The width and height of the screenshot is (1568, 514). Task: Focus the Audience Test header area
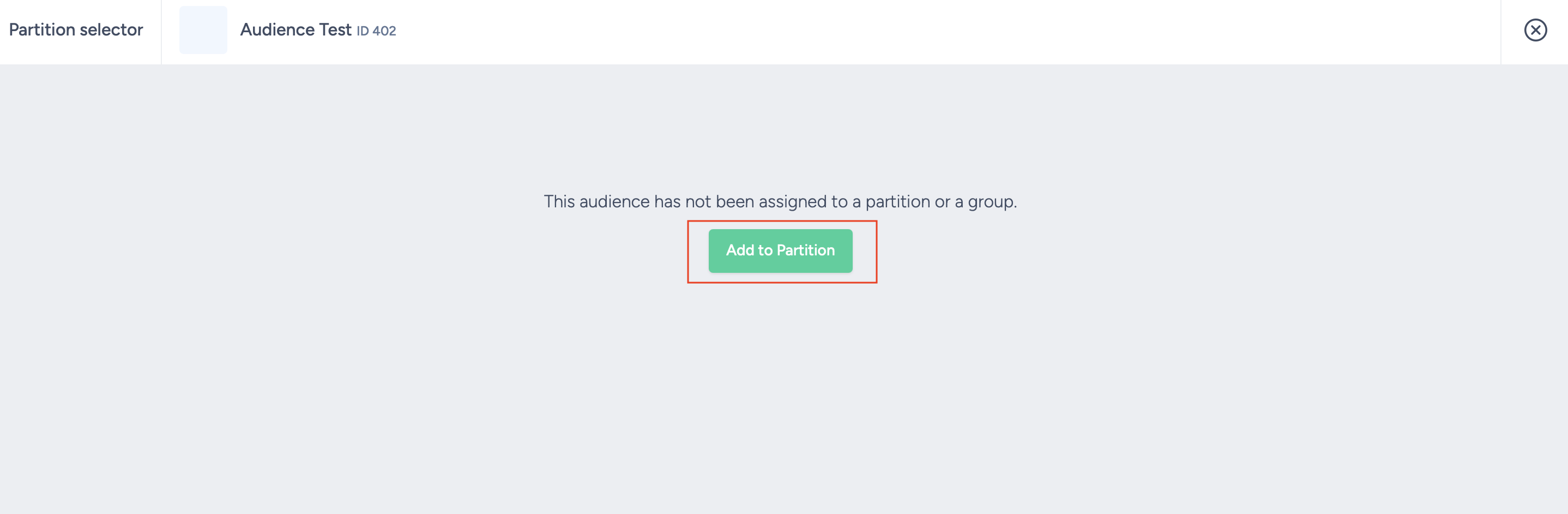[x=297, y=30]
